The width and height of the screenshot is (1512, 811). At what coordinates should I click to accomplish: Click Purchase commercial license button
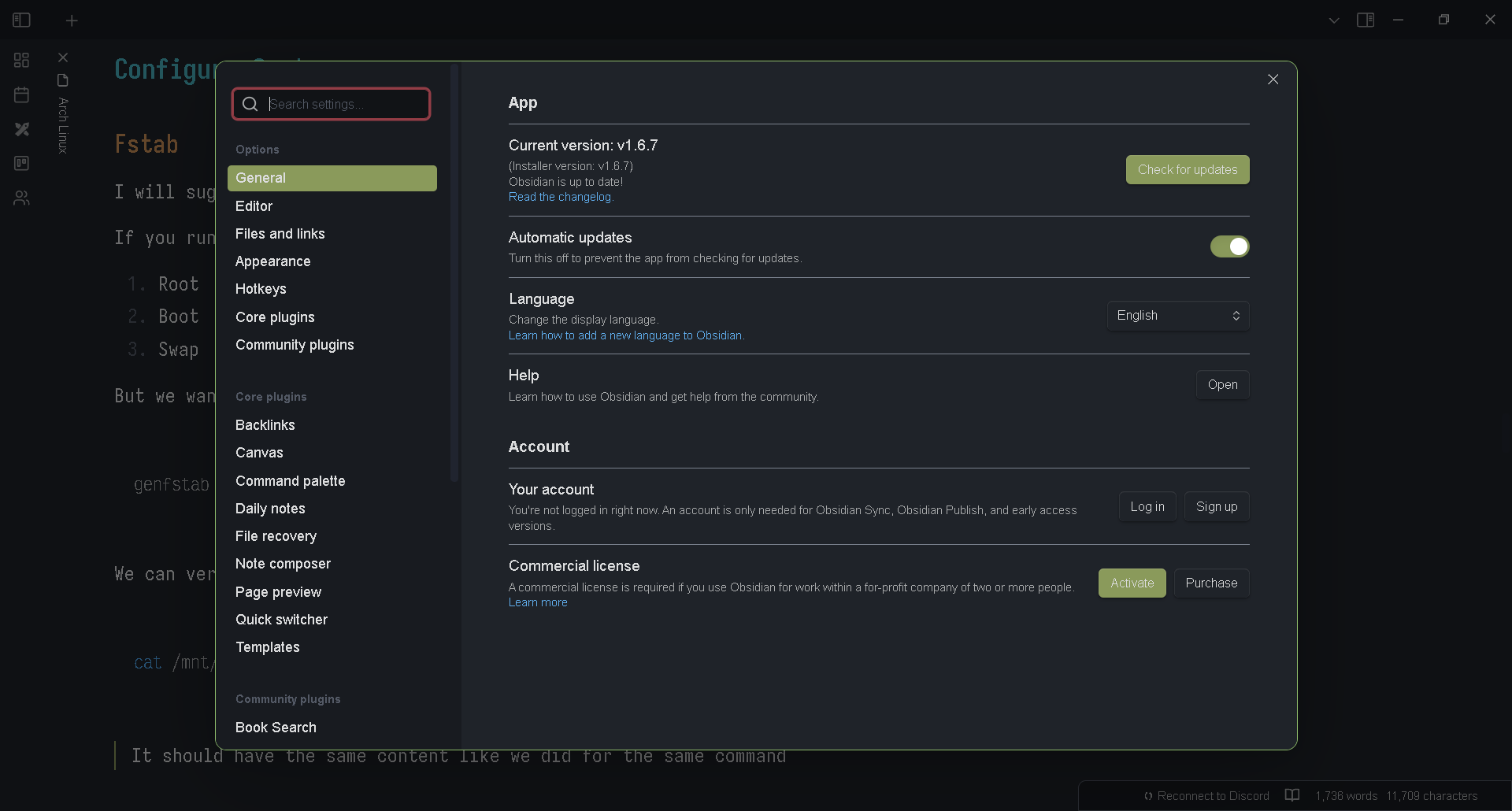click(x=1211, y=583)
